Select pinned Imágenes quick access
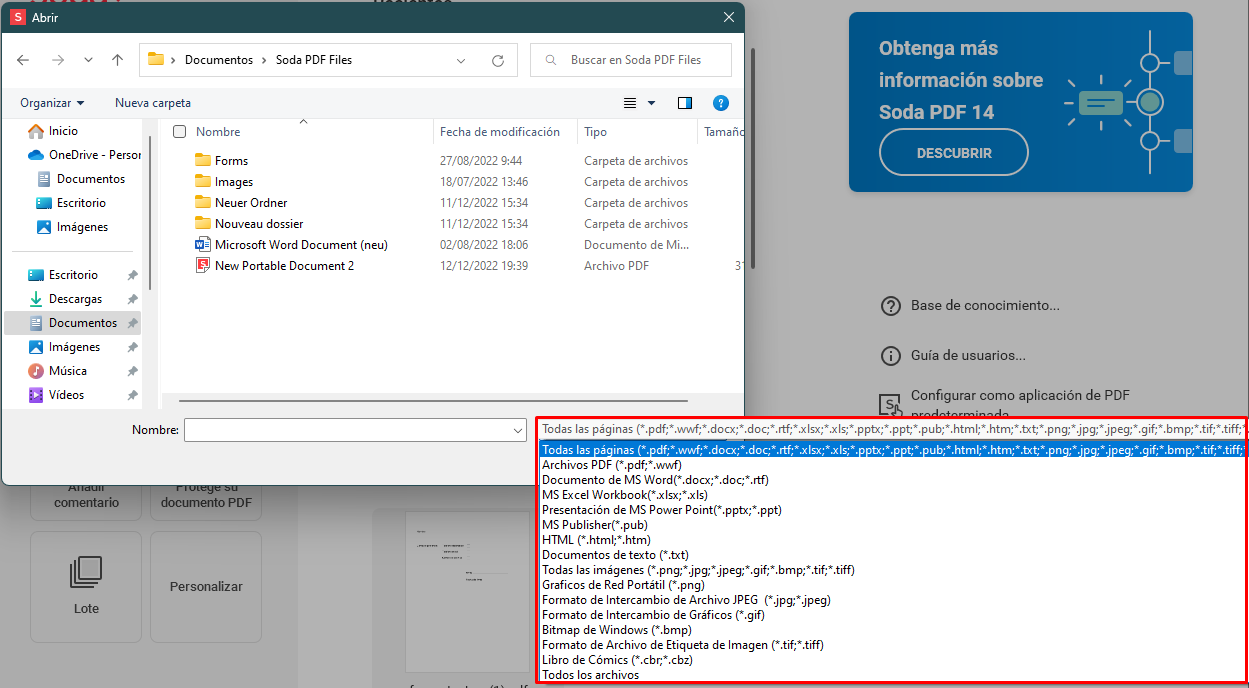Screen dimensions: 1249x688 coord(74,347)
